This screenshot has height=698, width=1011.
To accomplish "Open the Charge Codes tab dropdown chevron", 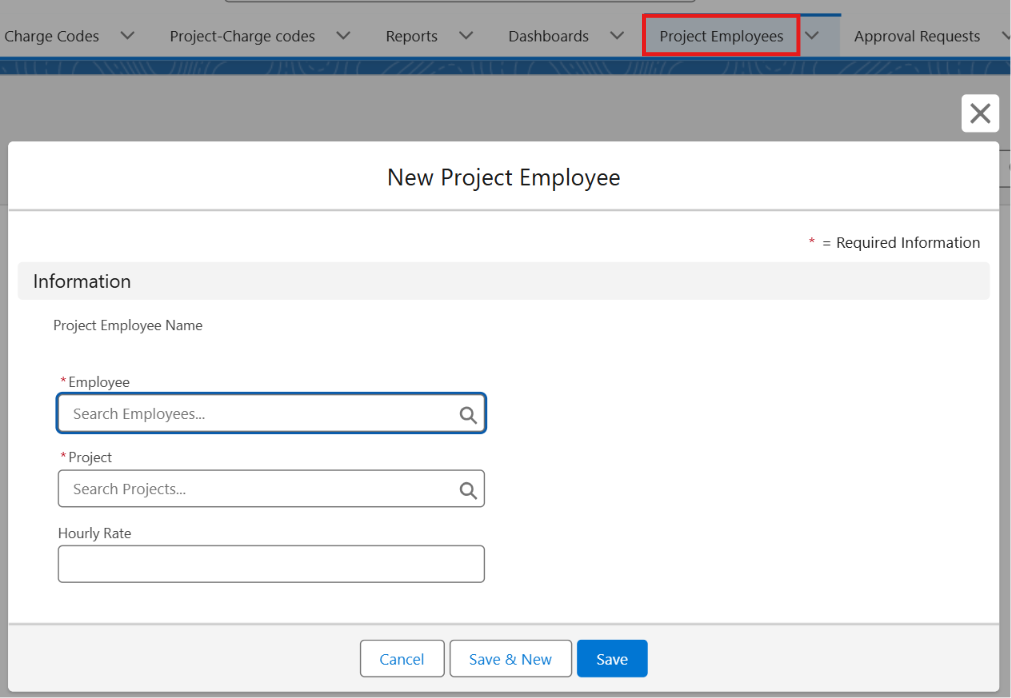I will (128, 35).
